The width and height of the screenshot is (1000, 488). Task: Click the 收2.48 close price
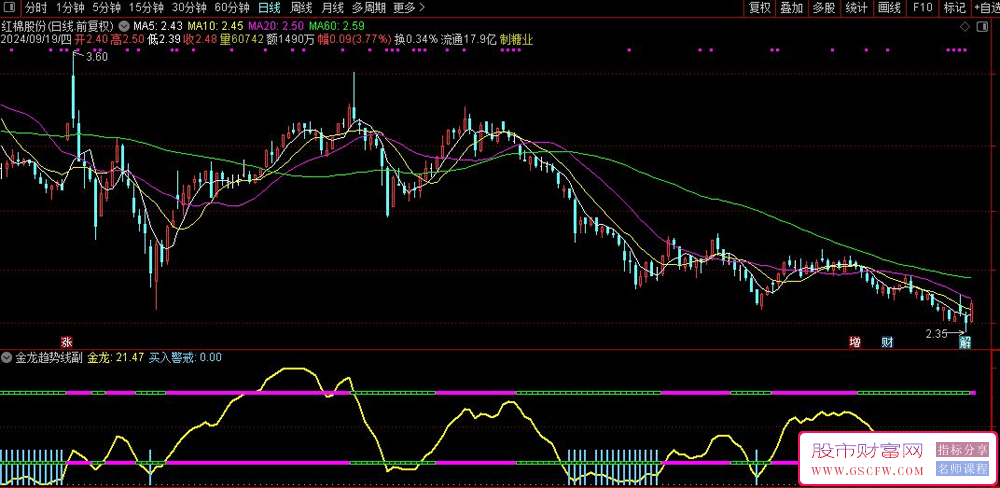click(x=202, y=40)
